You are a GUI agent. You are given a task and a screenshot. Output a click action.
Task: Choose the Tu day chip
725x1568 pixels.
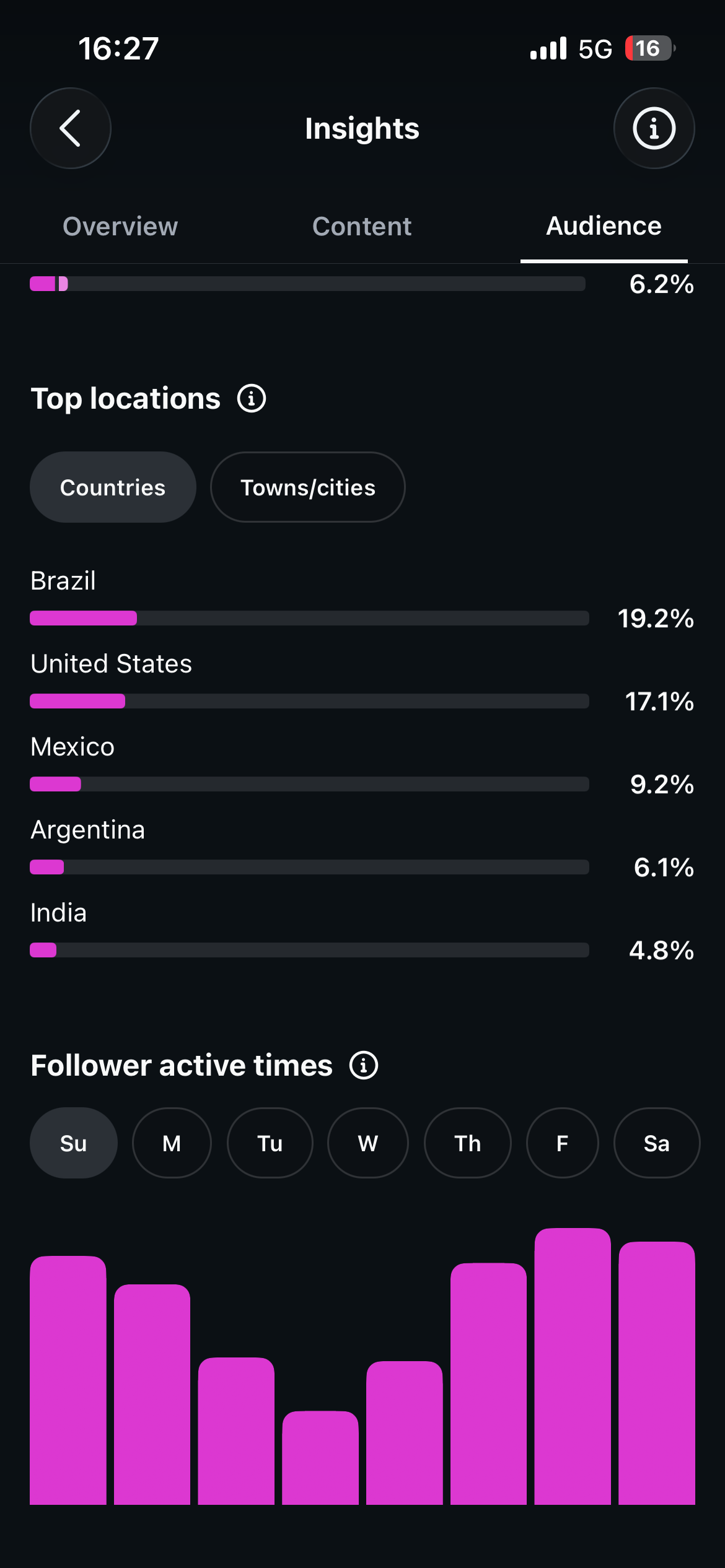[x=270, y=1143]
